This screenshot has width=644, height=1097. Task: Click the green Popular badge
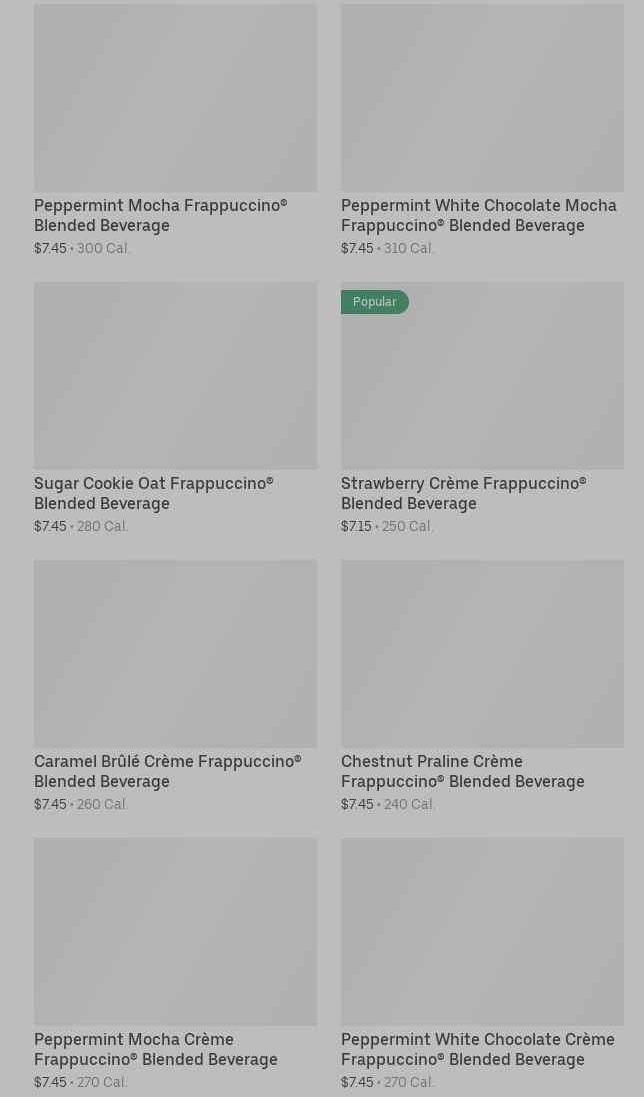(375, 302)
